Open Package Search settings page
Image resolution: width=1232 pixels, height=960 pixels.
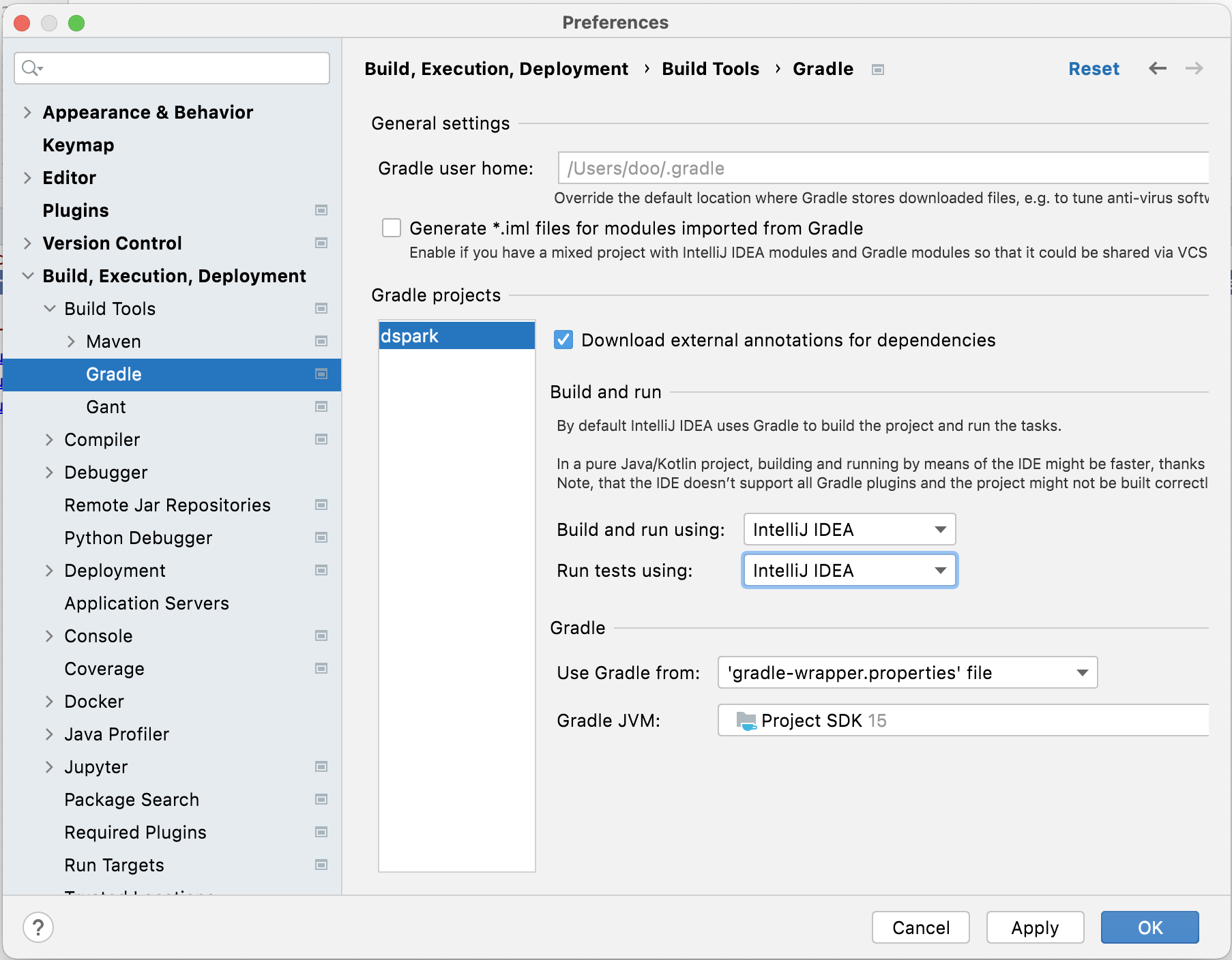132,799
